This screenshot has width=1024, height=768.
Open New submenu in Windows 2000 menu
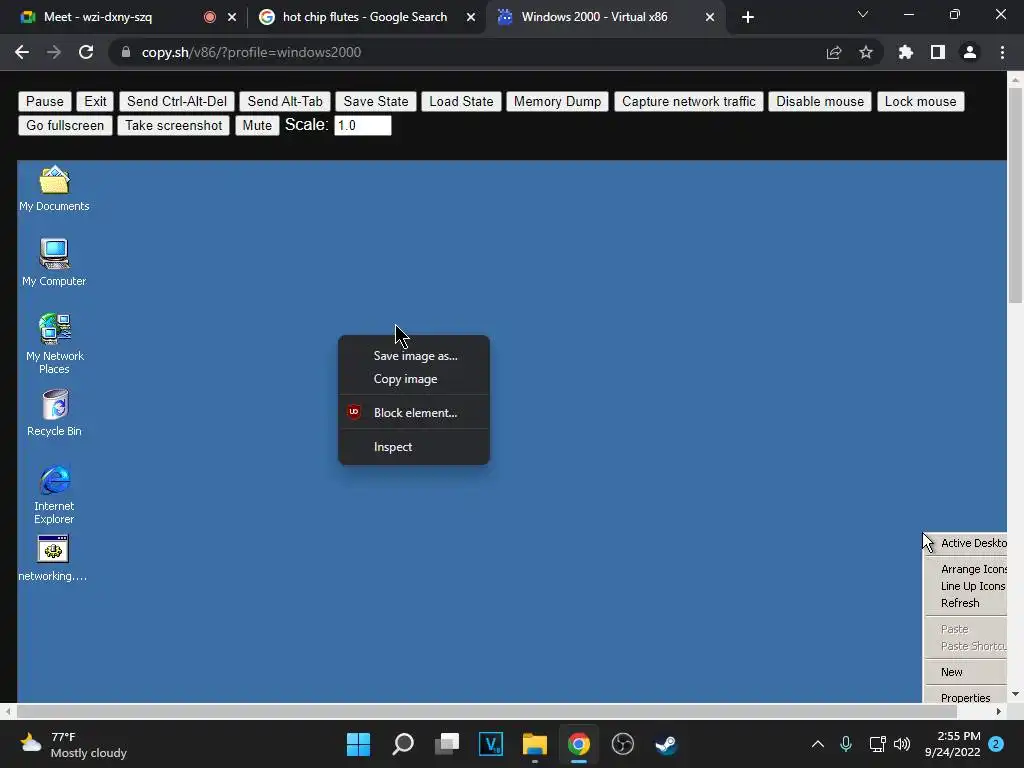coord(966,672)
